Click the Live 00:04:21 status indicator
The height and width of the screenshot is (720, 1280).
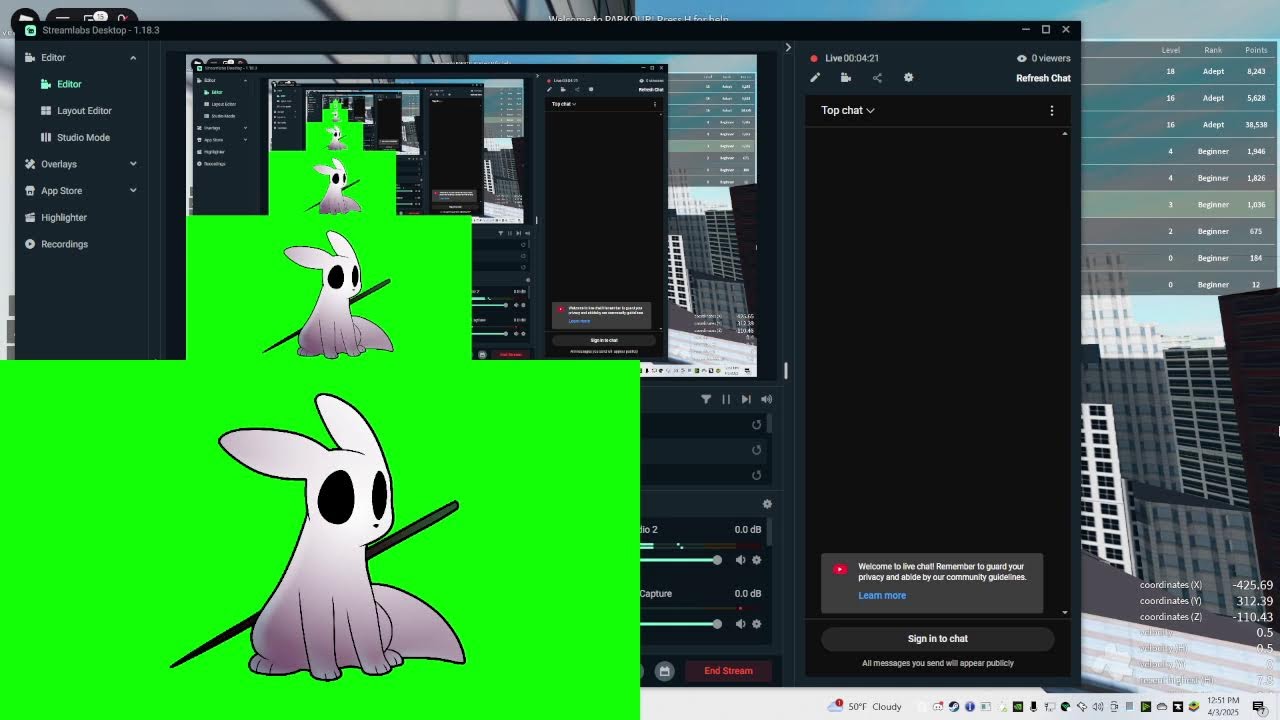[845, 58]
